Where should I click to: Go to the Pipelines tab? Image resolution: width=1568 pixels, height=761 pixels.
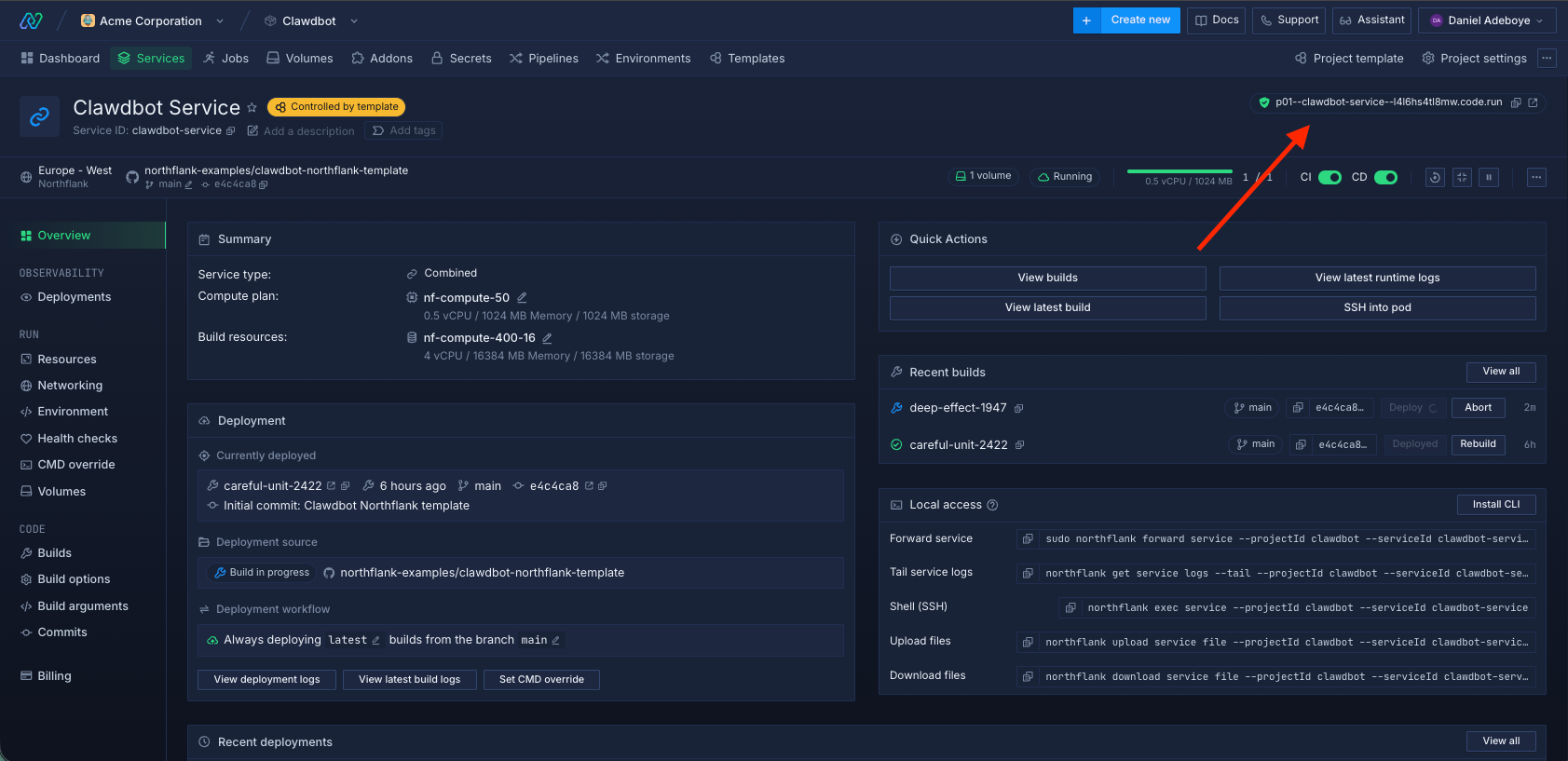(x=544, y=58)
